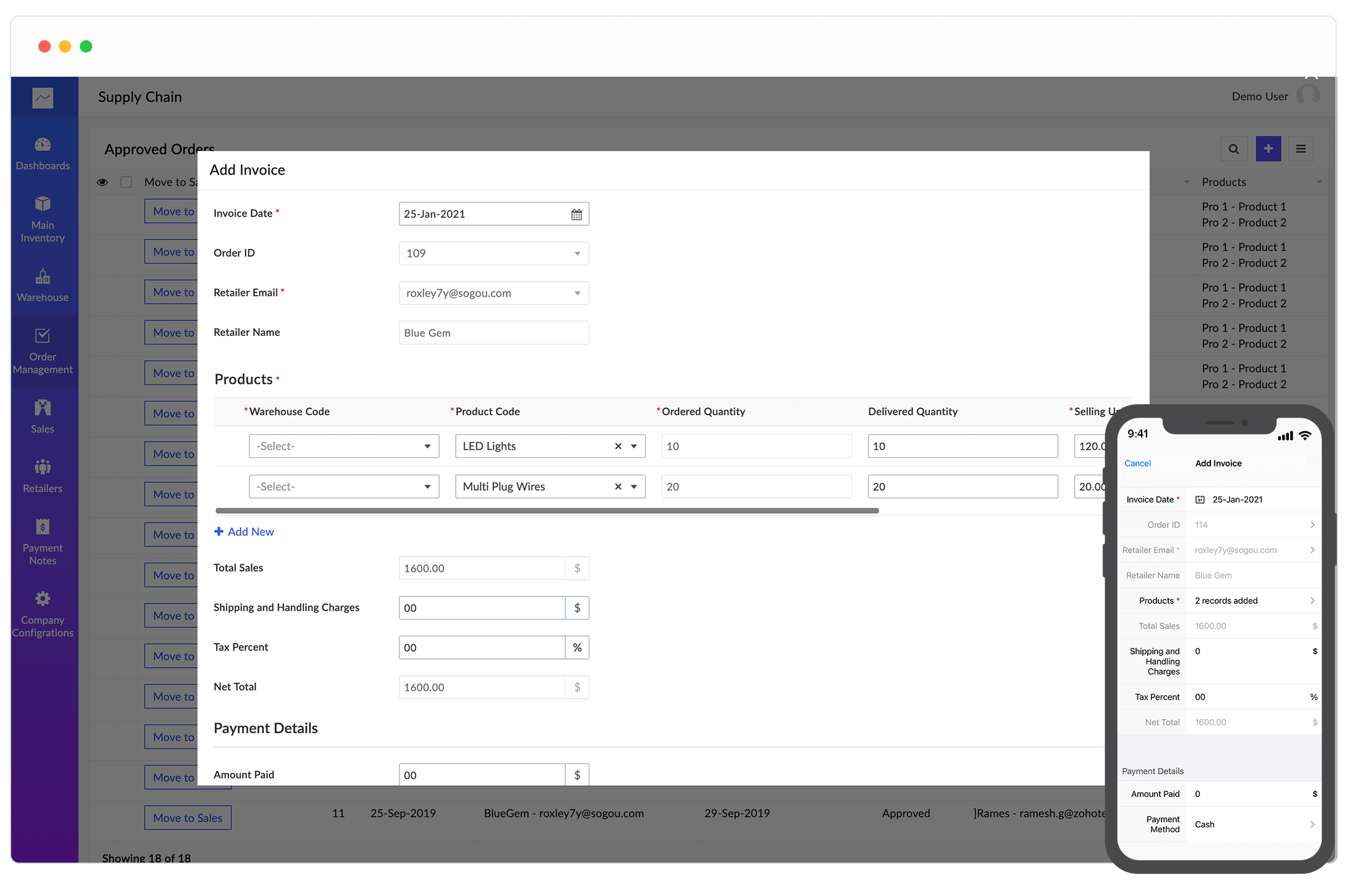Click the Total Sales field
Image resolution: width=1362 pixels, height=896 pixels.
point(482,568)
